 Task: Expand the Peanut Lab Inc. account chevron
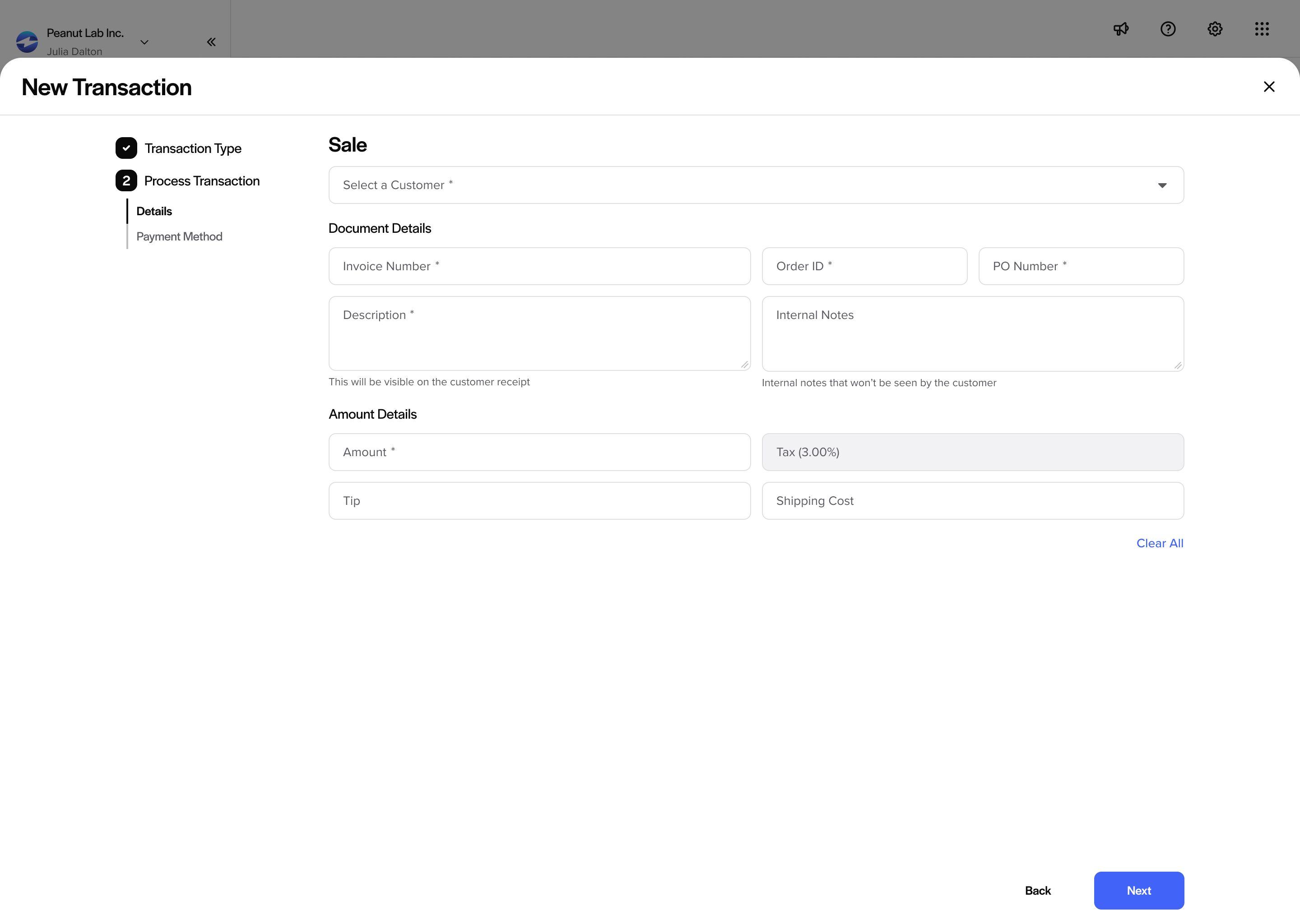click(x=144, y=42)
